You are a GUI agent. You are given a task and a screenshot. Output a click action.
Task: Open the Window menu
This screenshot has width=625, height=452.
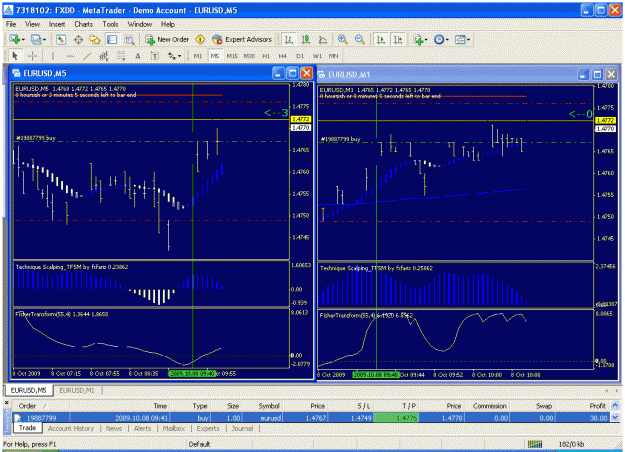[x=140, y=24]
